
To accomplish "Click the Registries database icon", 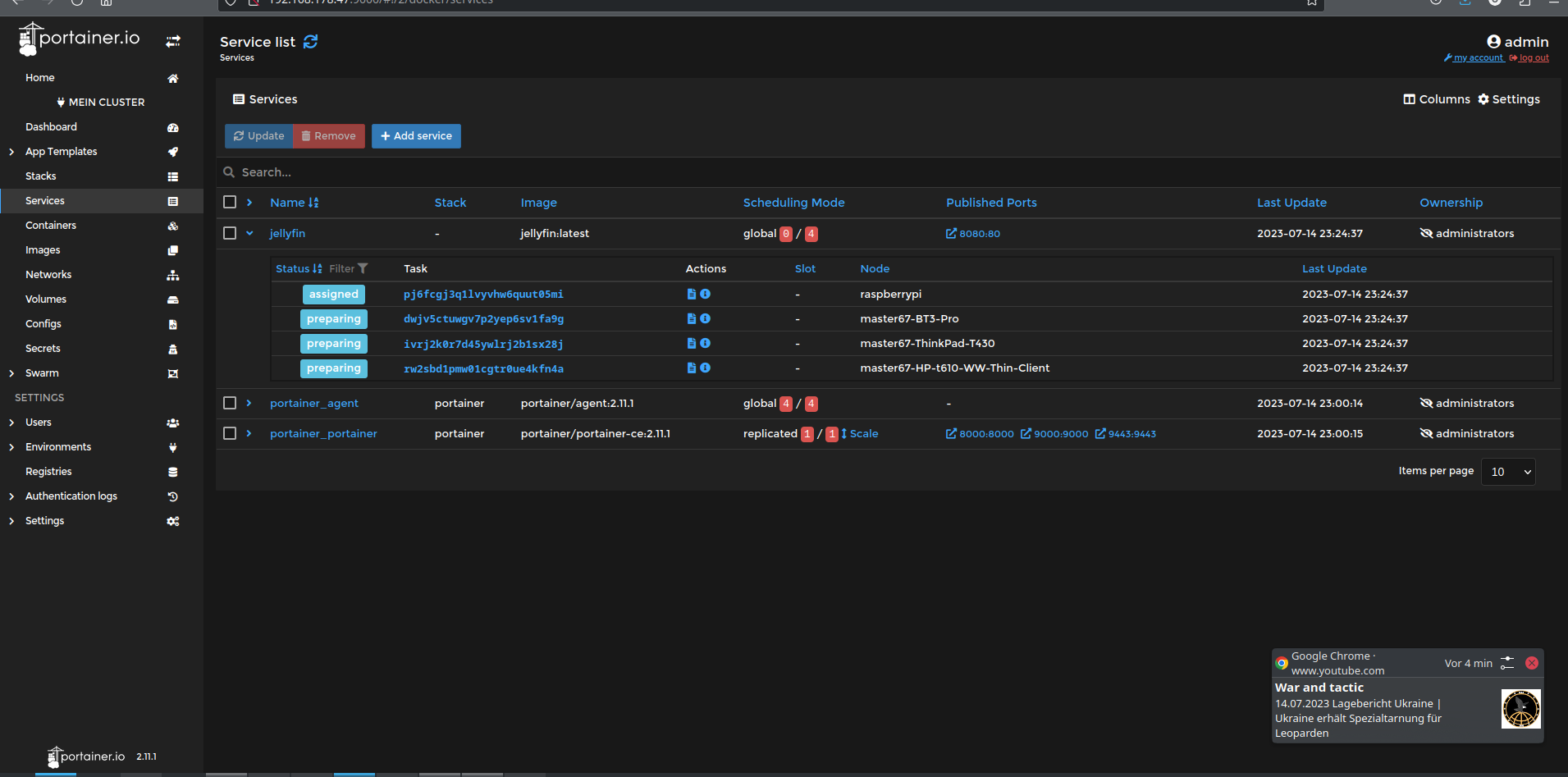I will tap(173, 472).
